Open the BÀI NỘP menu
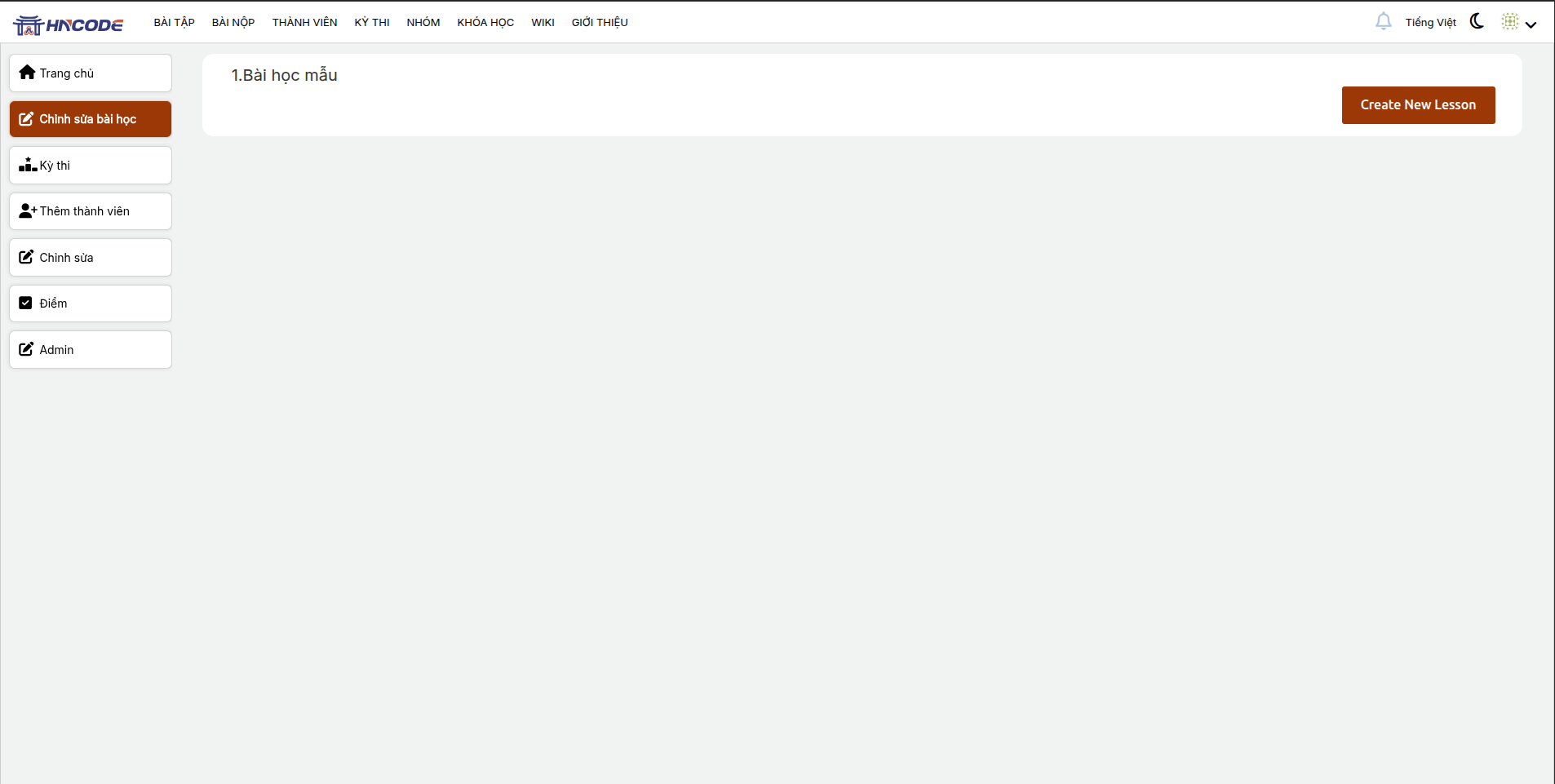This screenshot has height=784, width=1555. coord(233,22)
